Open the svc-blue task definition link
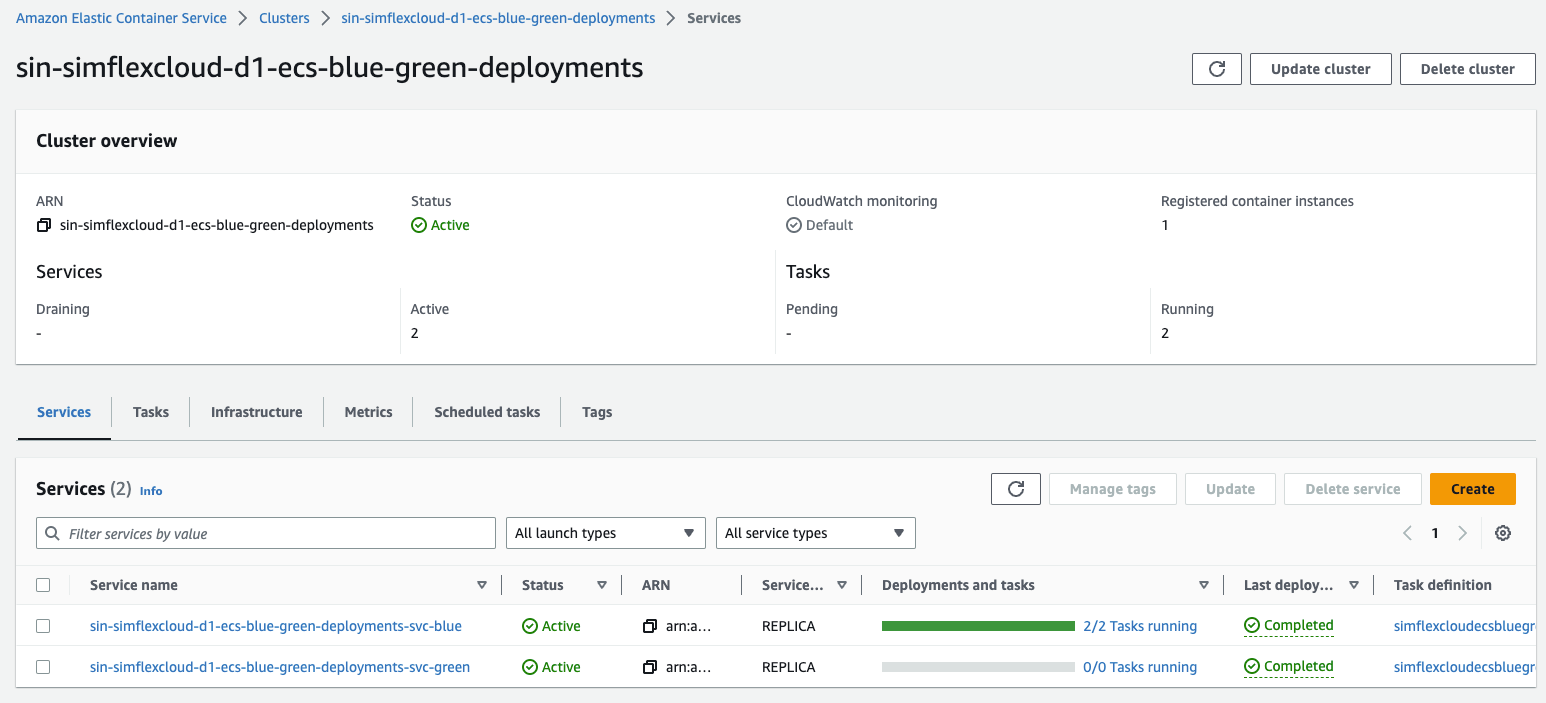The height and width of the screenshot is (703, 1546). 1465,626
